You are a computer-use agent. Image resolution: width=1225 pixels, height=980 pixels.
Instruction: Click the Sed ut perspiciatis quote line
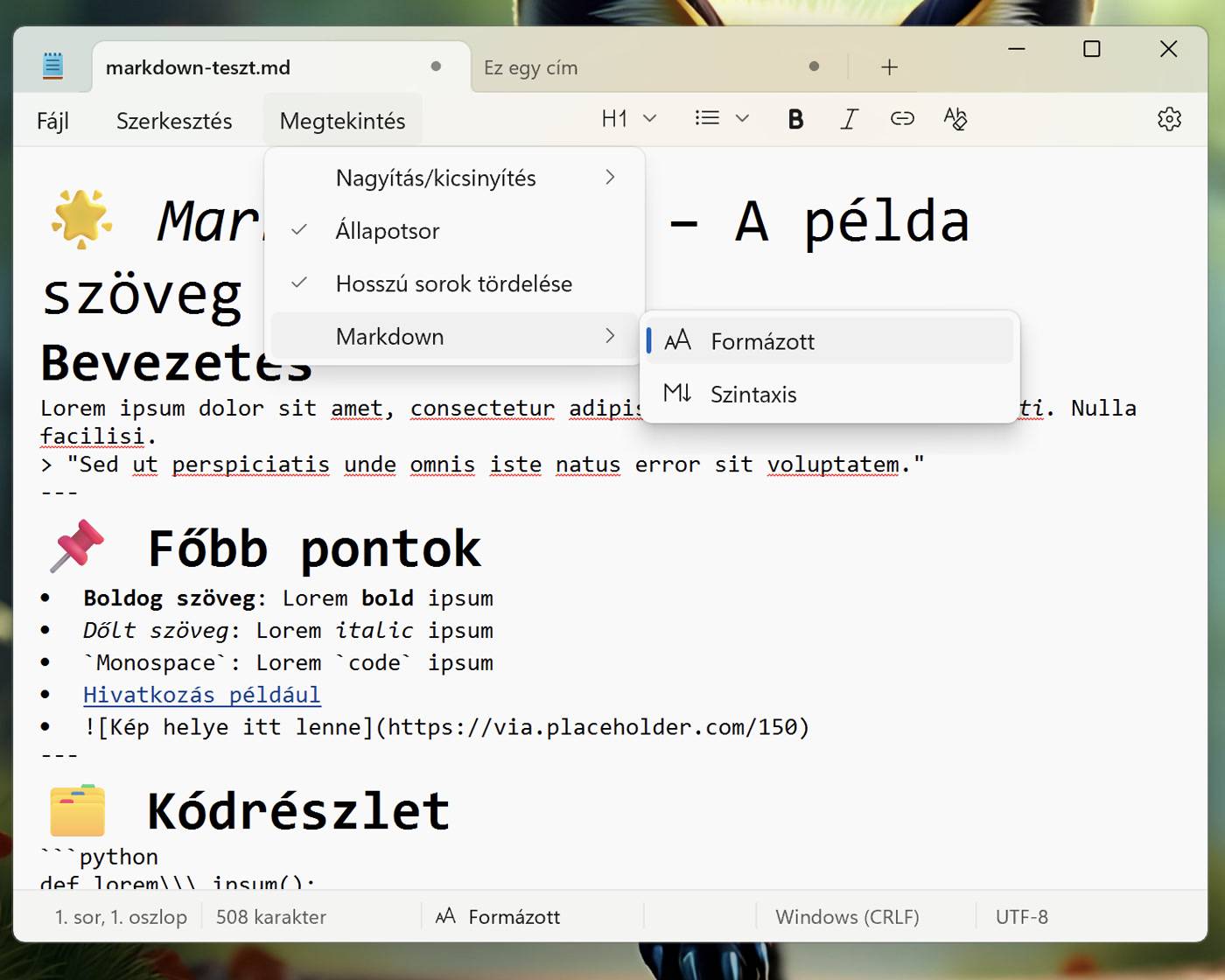(483, 465)
